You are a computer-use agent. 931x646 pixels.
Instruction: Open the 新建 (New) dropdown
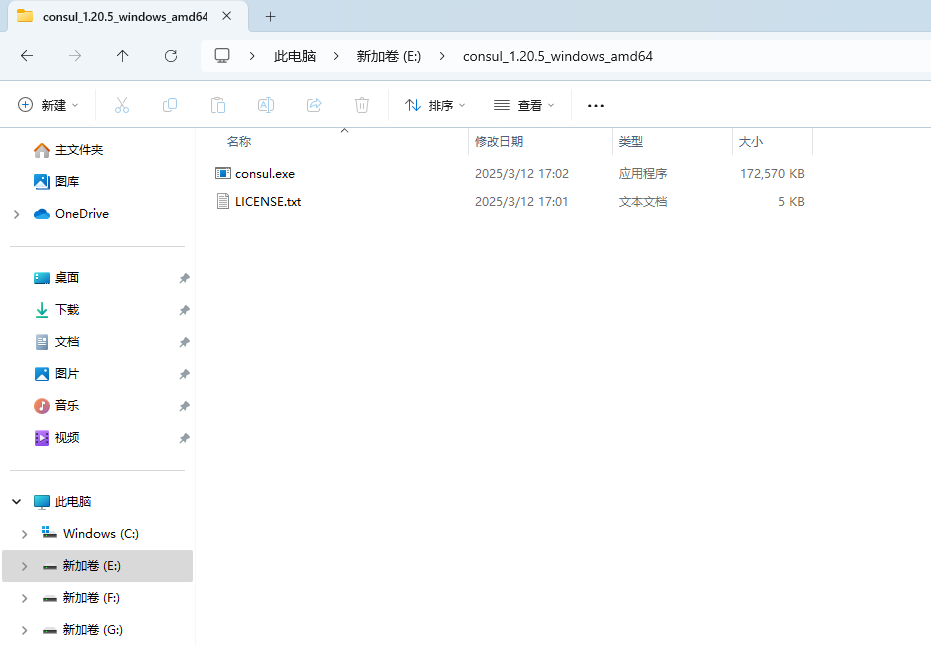47,105
